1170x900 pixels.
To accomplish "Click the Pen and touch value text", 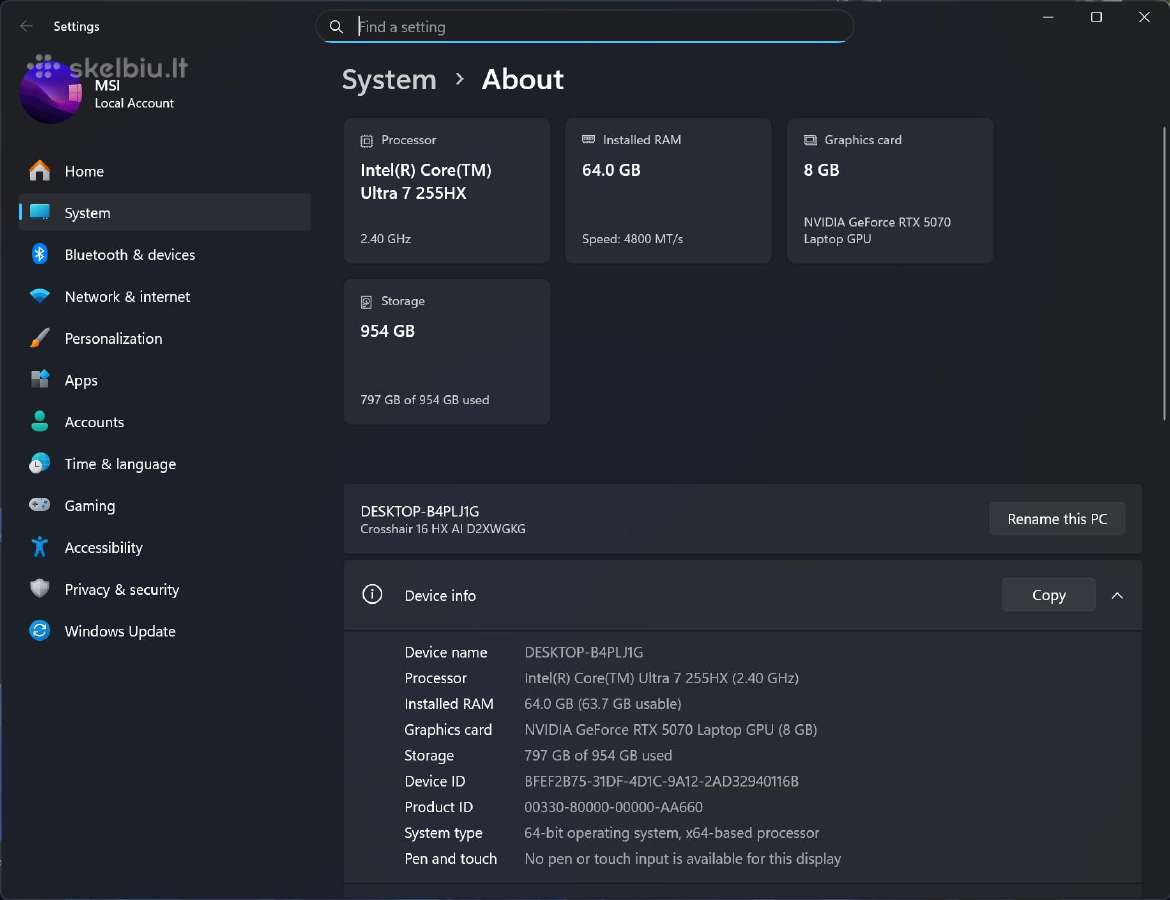I will point(683,859).
